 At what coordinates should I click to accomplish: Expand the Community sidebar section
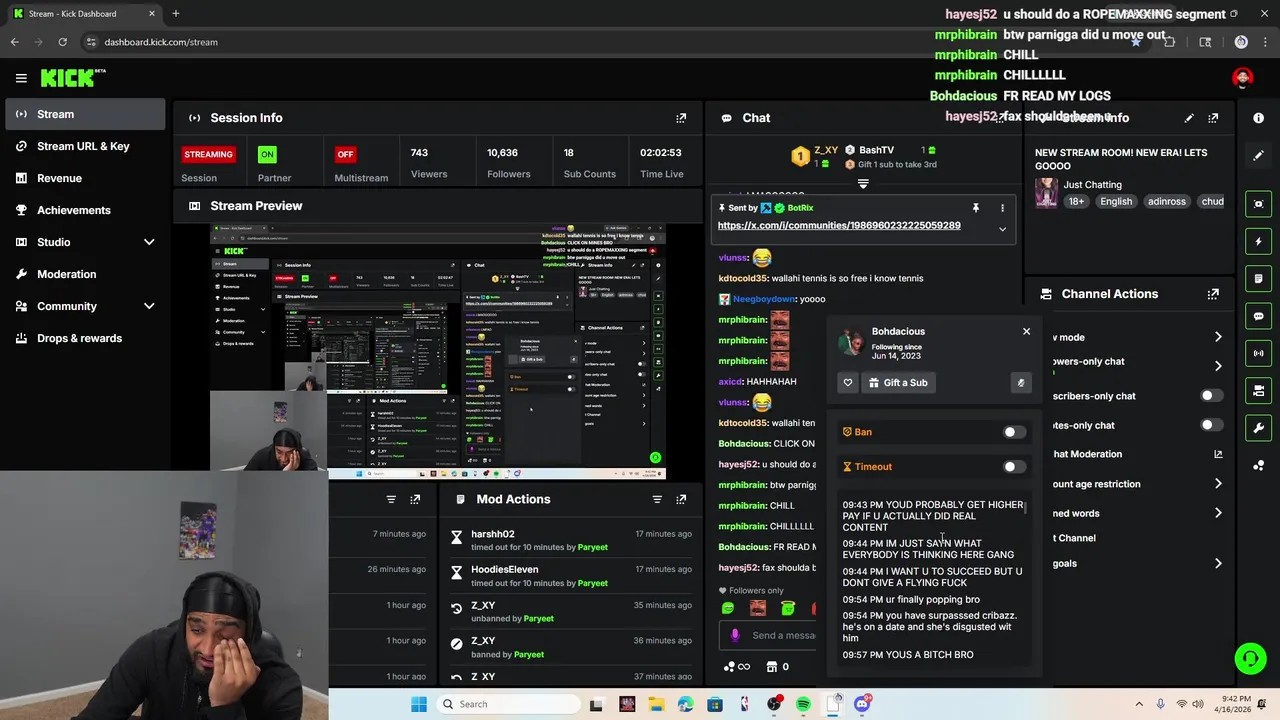tap(149, 306)
